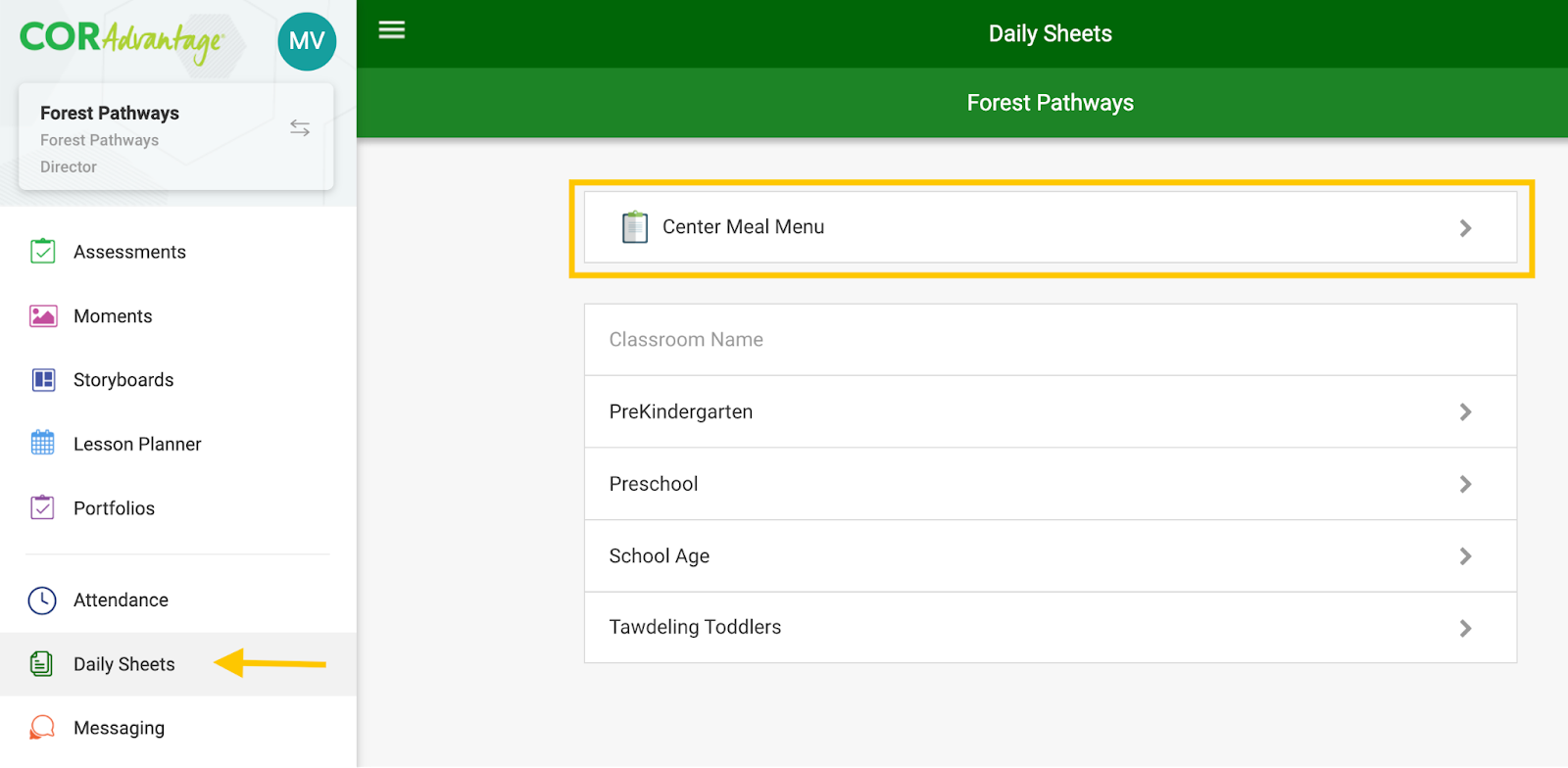Open Storyboards from the sidebar
The height and width of the screenshot is (768, 1568).
178,380
